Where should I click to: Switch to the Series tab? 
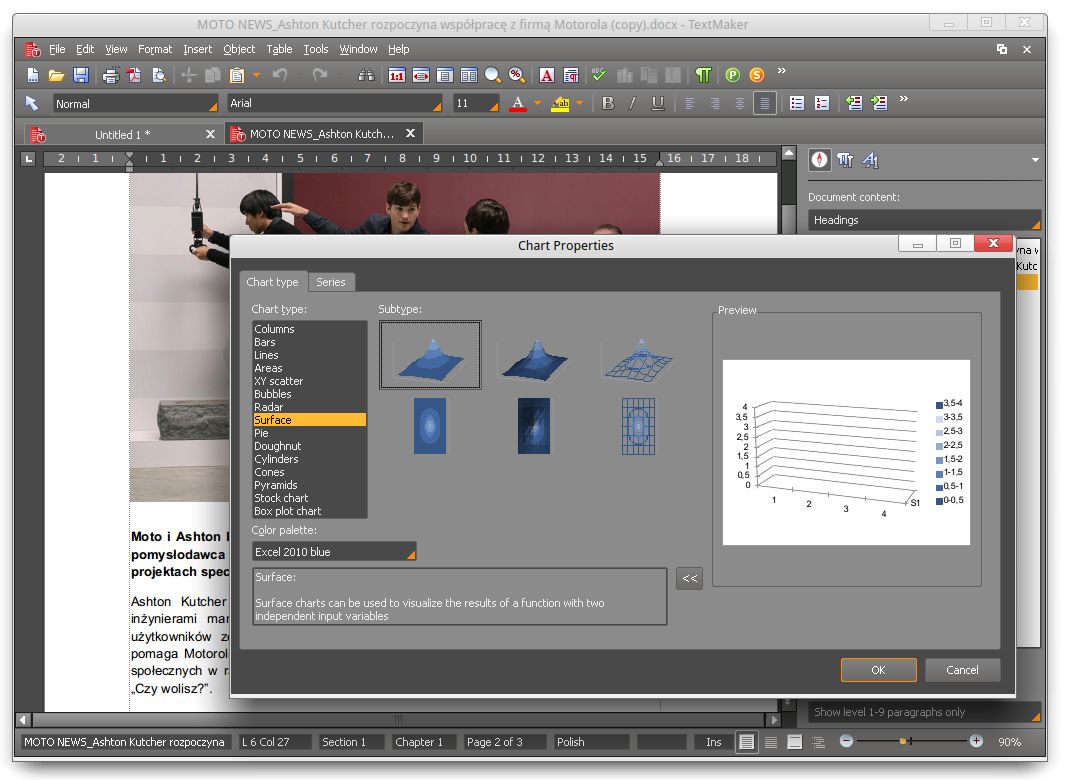click(331, 282)
